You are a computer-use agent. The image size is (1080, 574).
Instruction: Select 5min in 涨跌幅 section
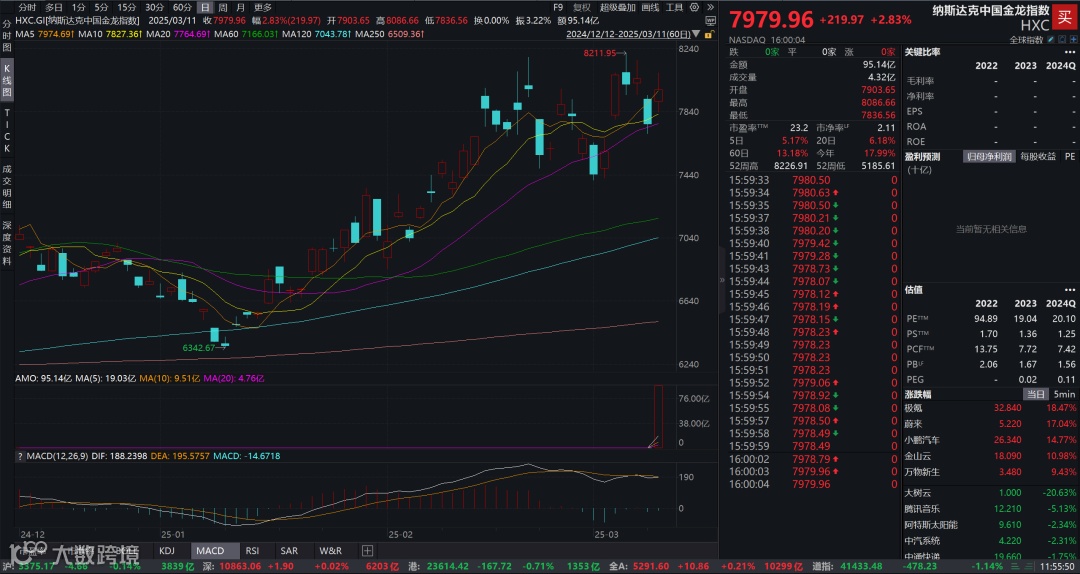(1063, 394)
